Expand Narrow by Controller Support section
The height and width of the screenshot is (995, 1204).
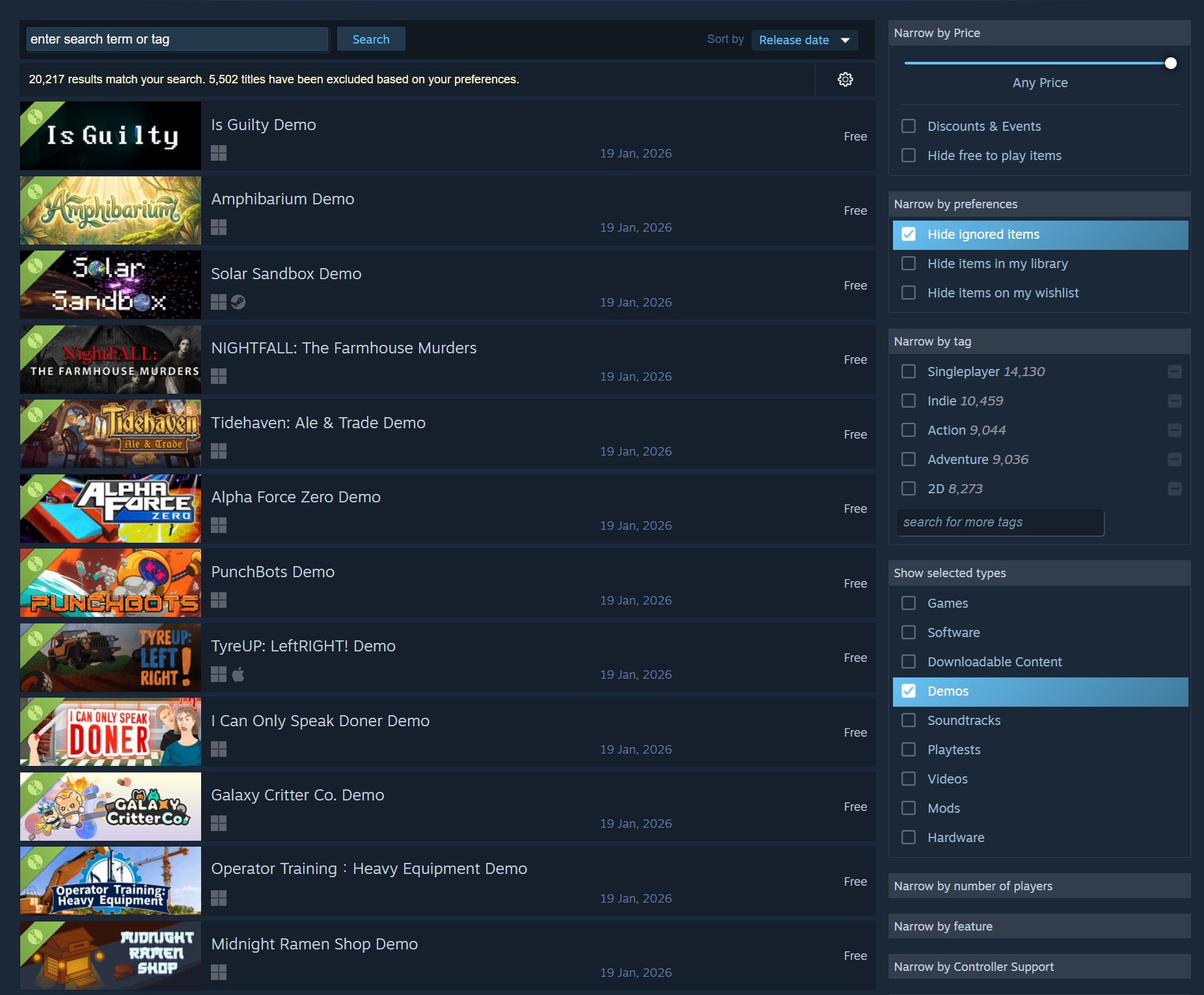pos(1039,966)
